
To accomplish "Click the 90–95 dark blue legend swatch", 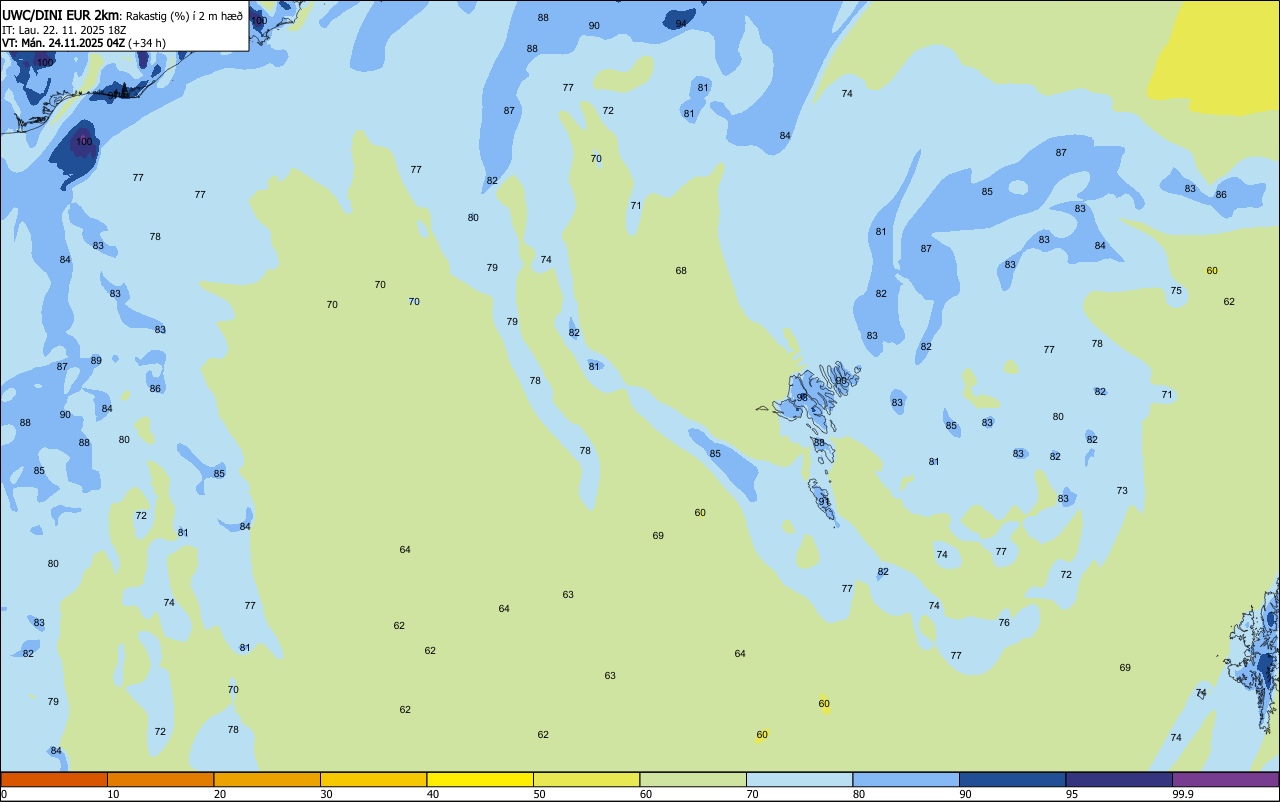I will click(1012, 779).
